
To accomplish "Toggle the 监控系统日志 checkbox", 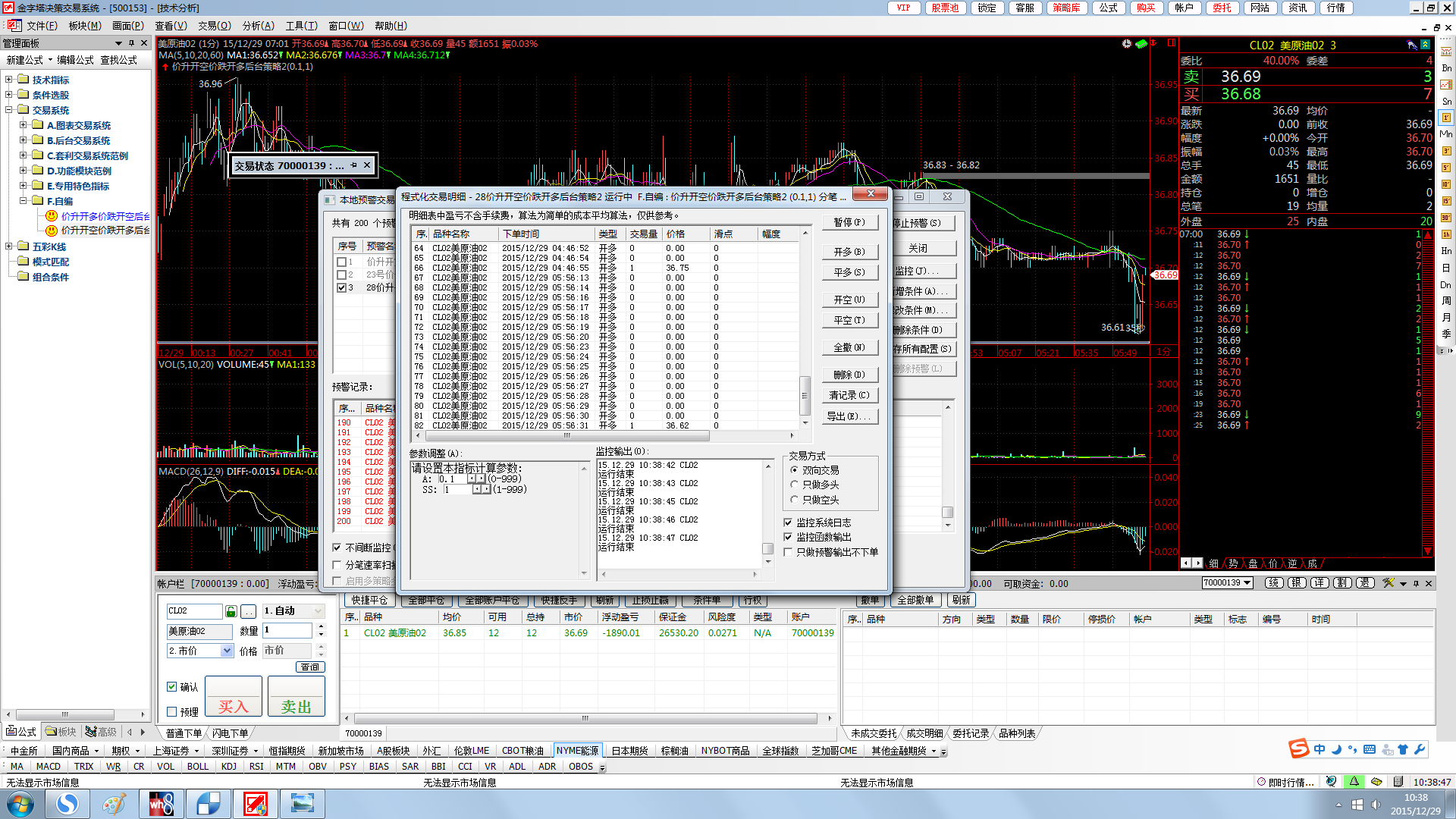I will click(x=788, y=522).
